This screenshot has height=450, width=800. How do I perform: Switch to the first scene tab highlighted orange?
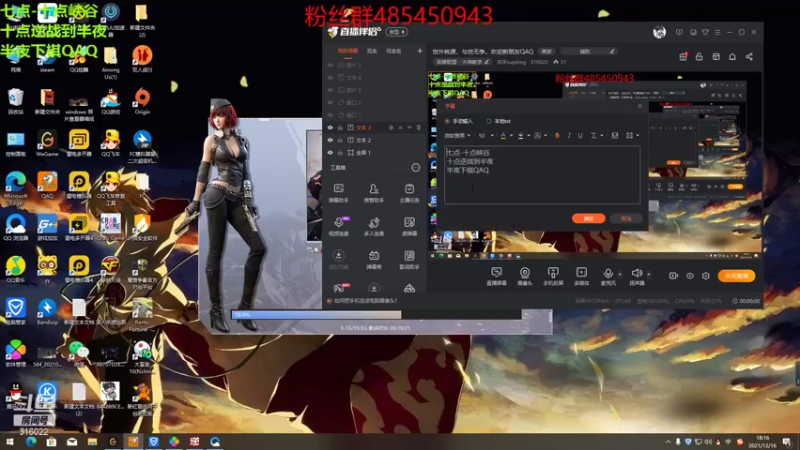pyautogui.click(x=348, y=51)
